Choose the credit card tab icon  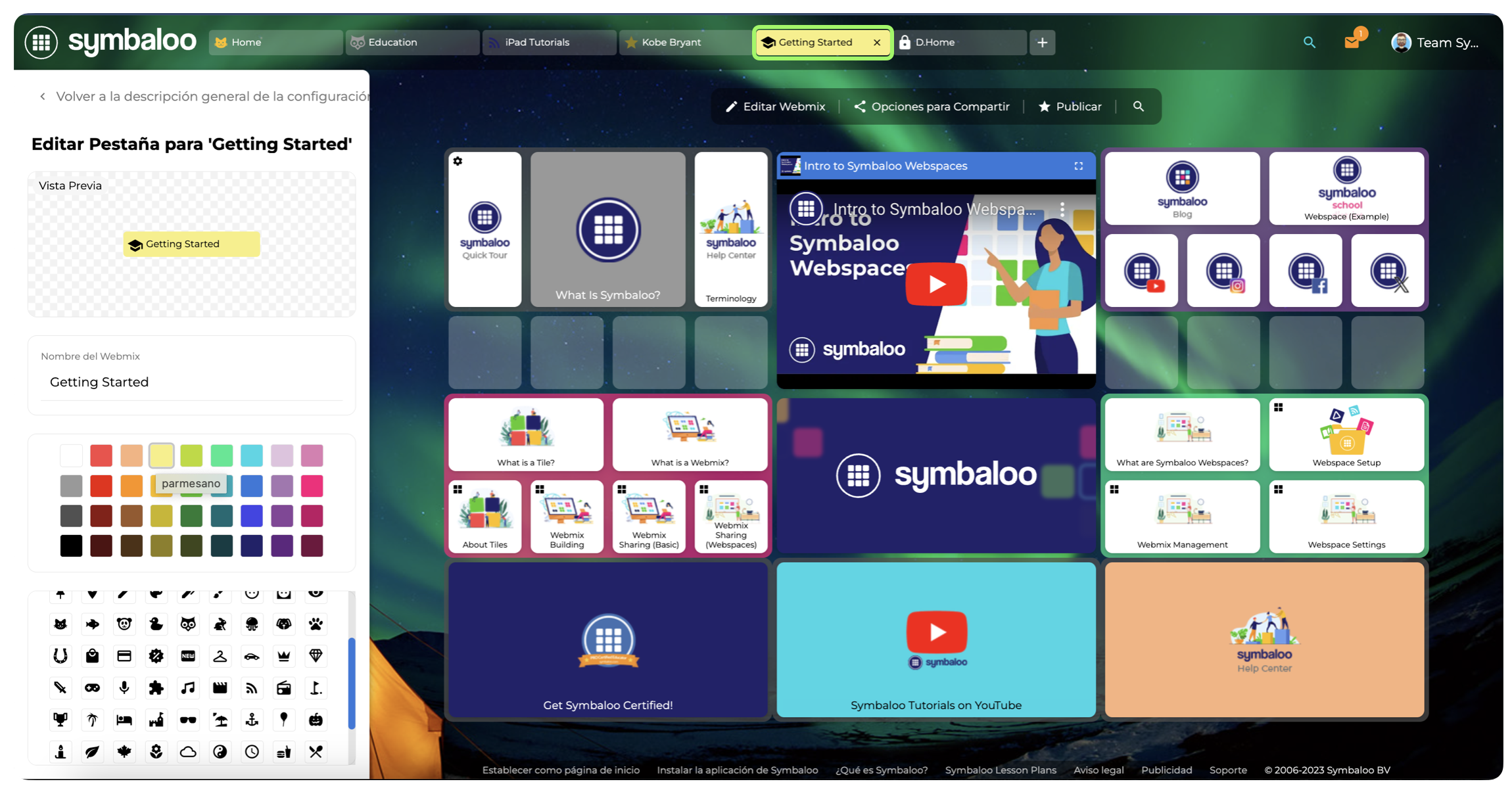(124, 655)
